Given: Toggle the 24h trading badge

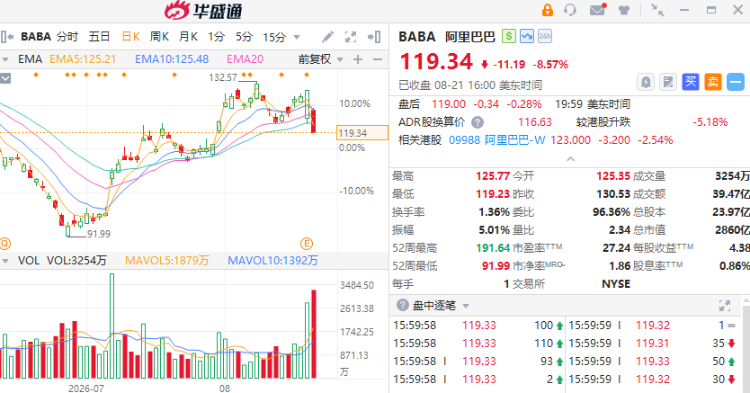Looking at the screenshot, I should pyautogui.click(x=545, y=36).
